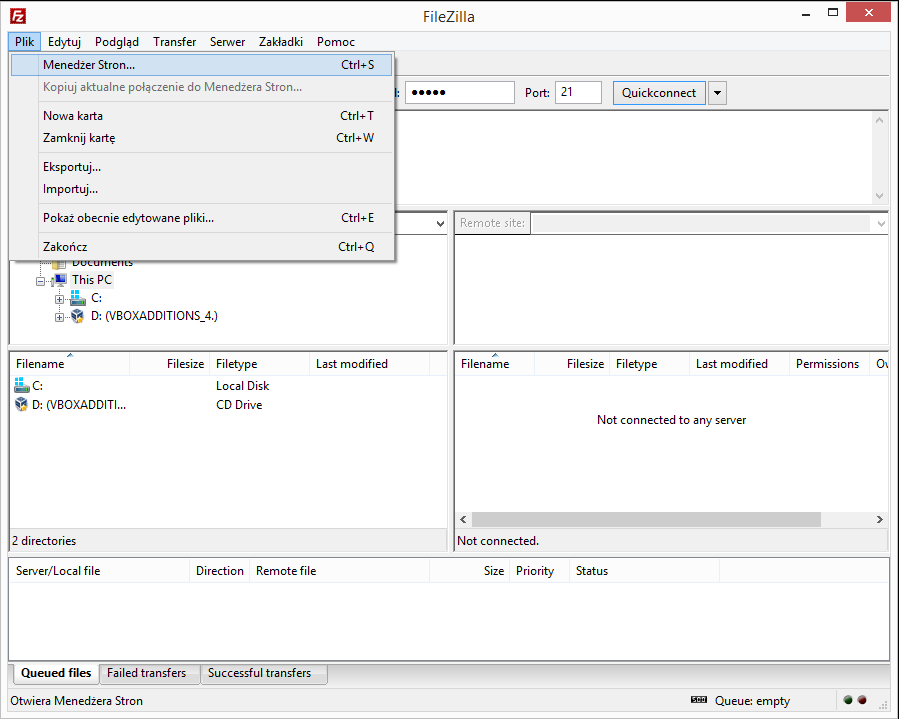Click the D: VBOXADDITIONS drive icon in tree

coord(77,316)
